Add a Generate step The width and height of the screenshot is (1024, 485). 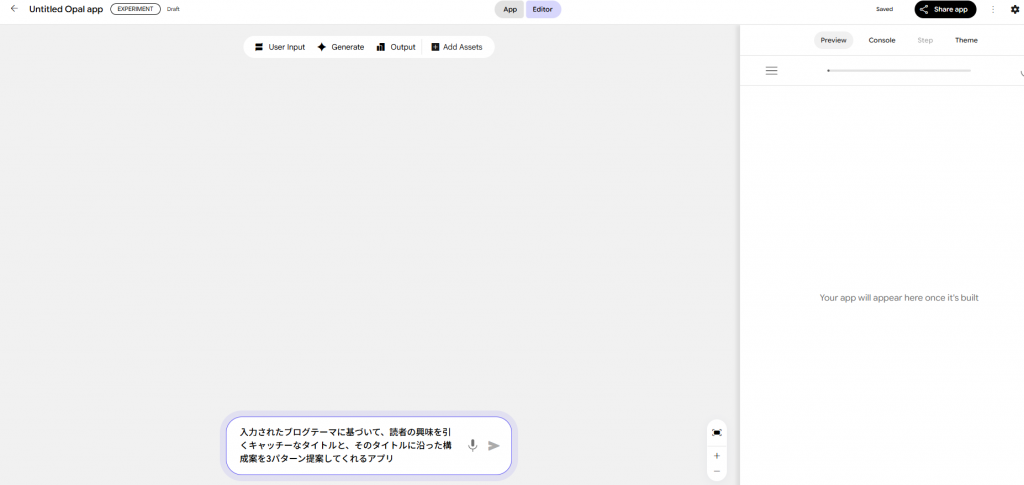pos(341,47)
